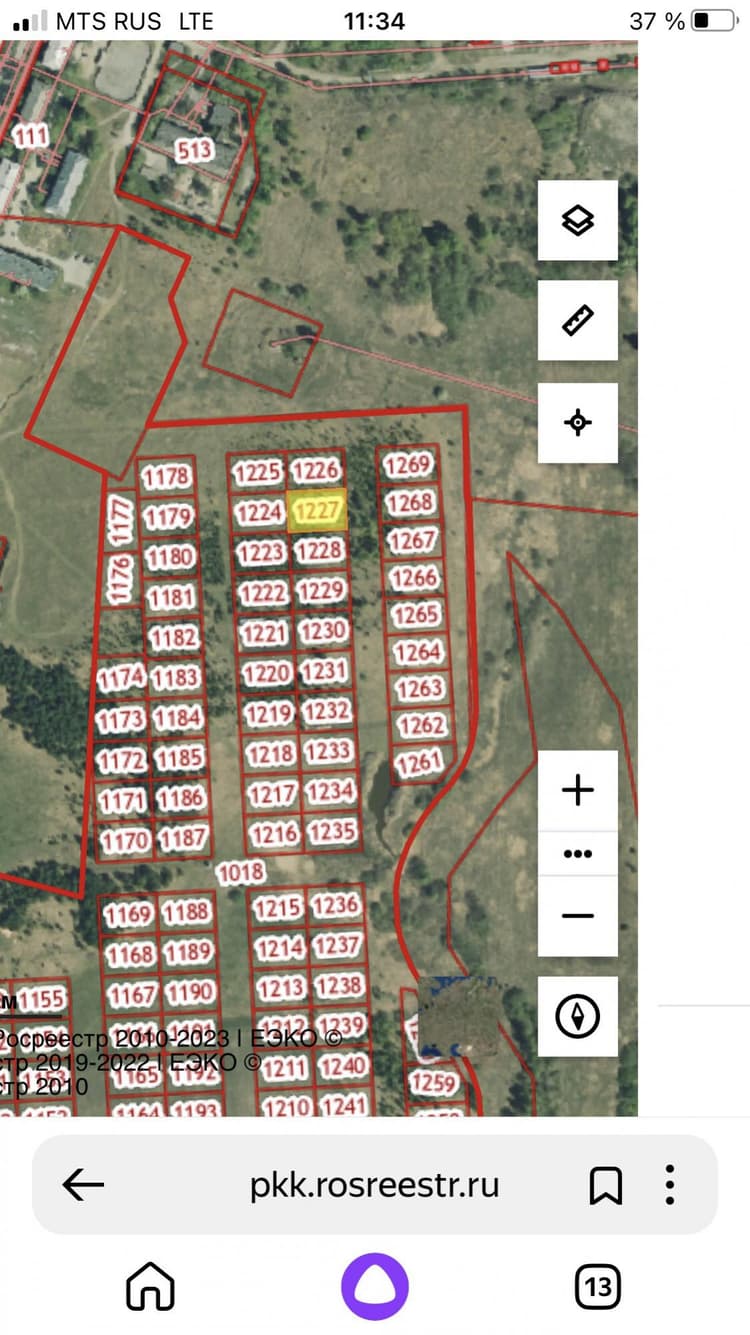Open the three-dots zoom options
The height and width of the screenshot is (1335, 750).
coord(578,854)
